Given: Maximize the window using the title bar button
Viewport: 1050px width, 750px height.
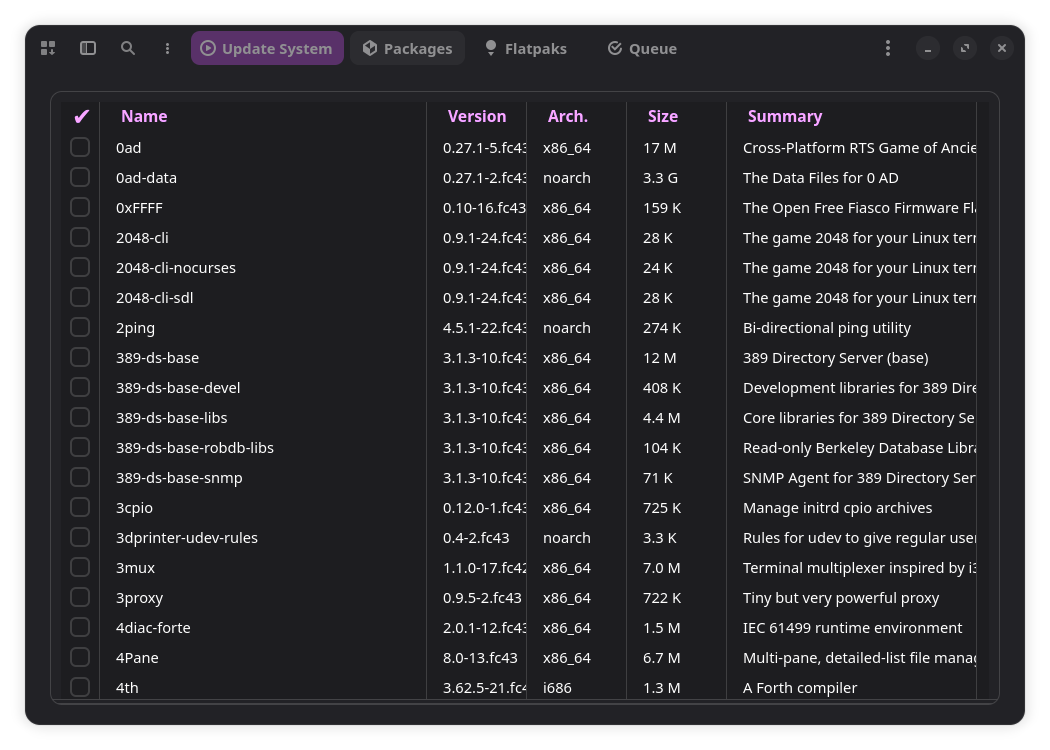Looking at the screenshot, I should pyautogui.click(x=964, y=48).
